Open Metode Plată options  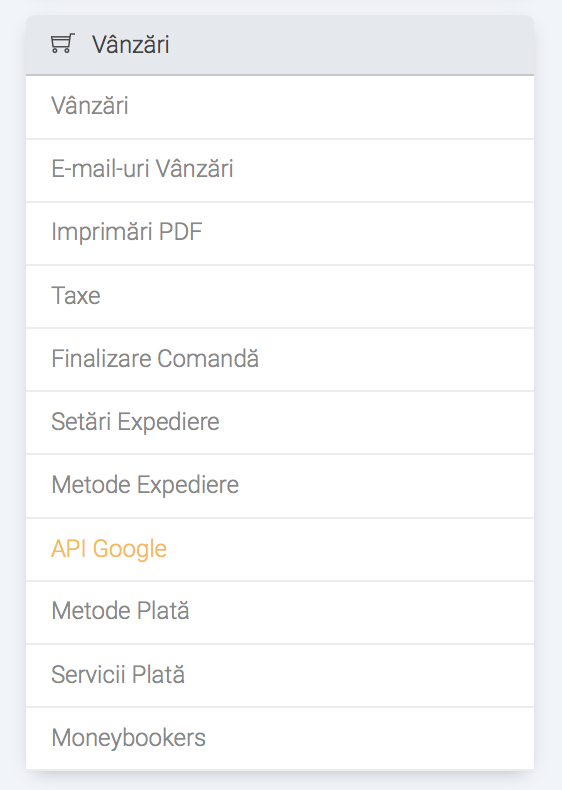(280, 612)
